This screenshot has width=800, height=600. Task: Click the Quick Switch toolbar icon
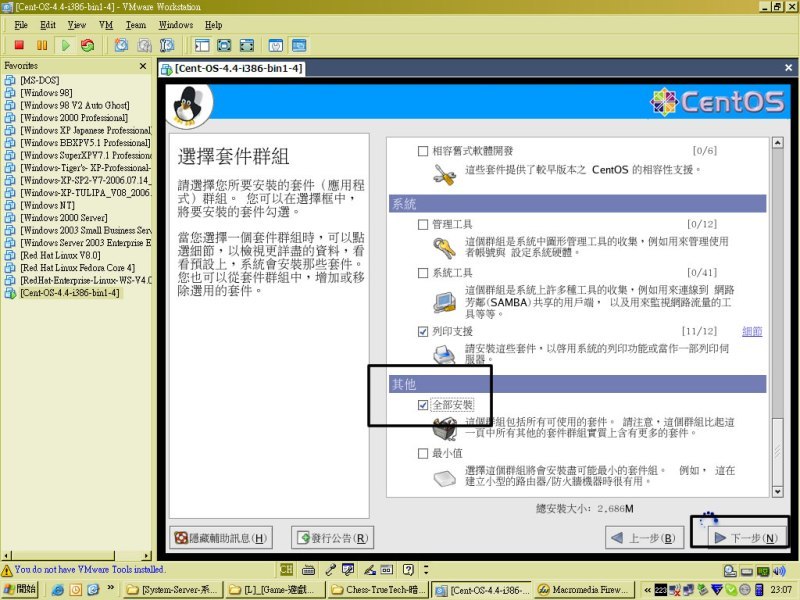pyautogui.click(x=224, y=45)
